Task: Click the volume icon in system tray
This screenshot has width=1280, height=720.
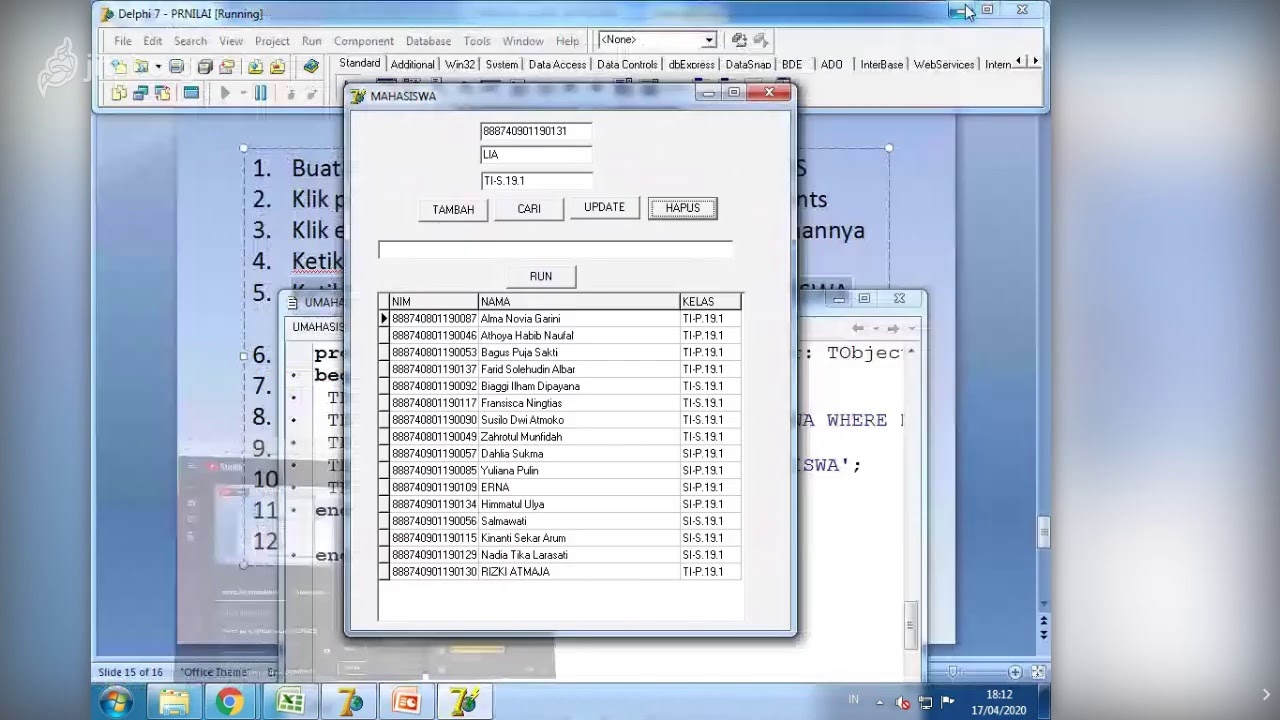Action: coord(904,703)
